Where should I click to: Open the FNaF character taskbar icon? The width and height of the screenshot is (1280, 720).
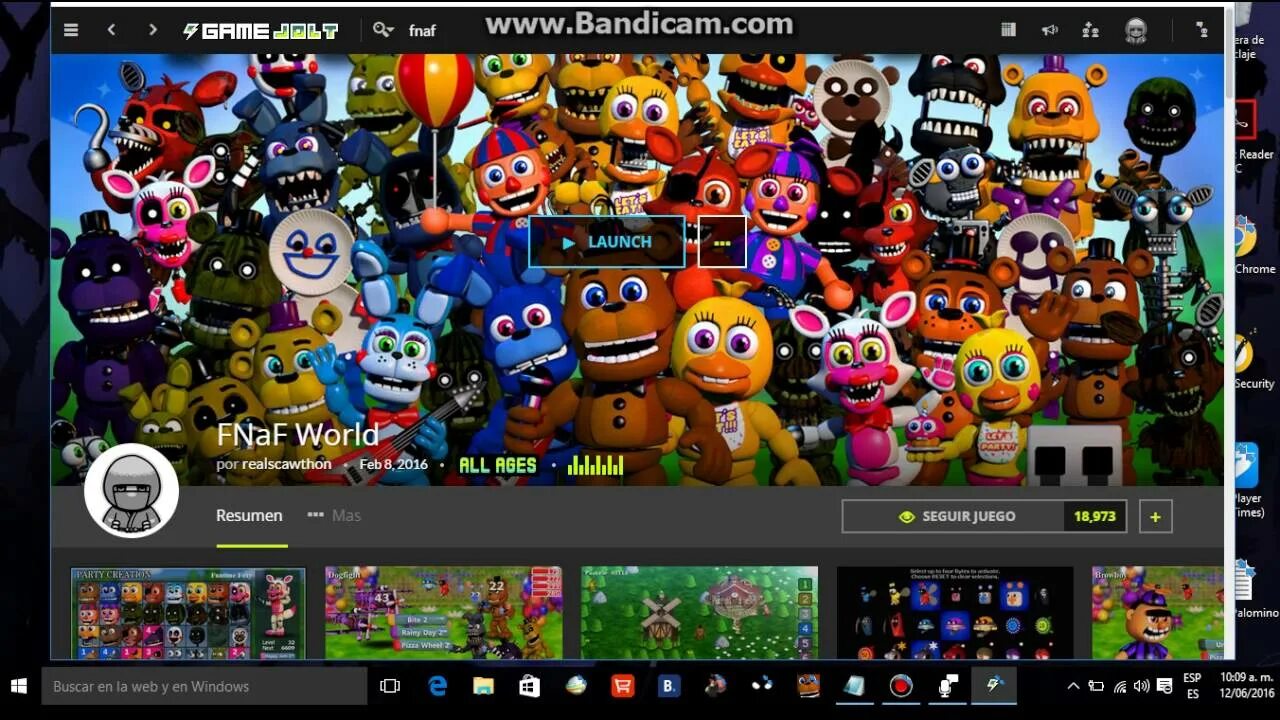(x=808, y=686)
